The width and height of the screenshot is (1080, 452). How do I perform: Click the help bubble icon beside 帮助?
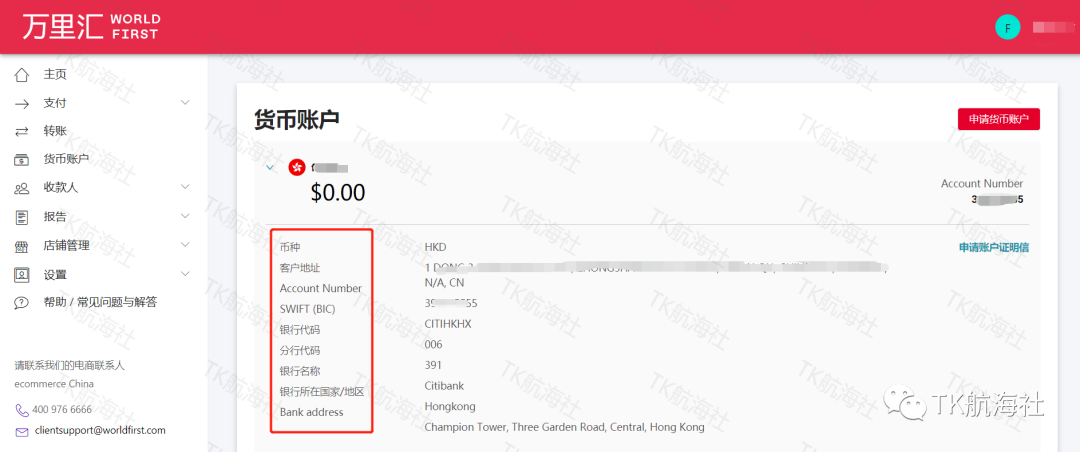(22, 302)
